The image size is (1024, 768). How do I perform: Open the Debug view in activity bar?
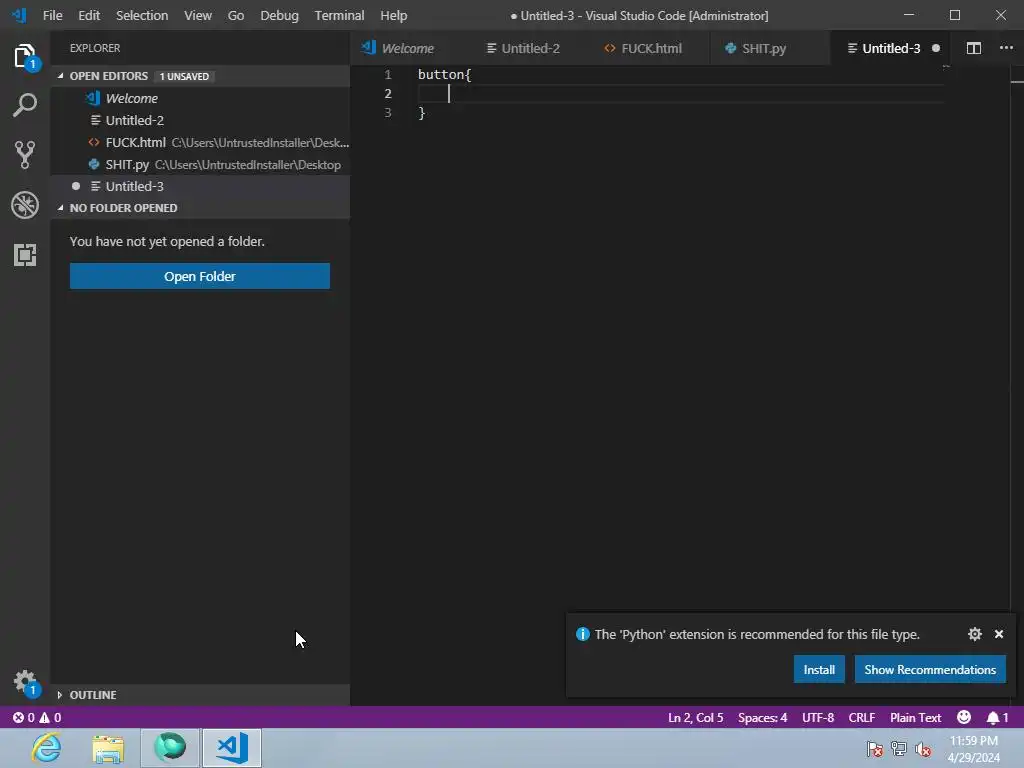click(25, 204)
